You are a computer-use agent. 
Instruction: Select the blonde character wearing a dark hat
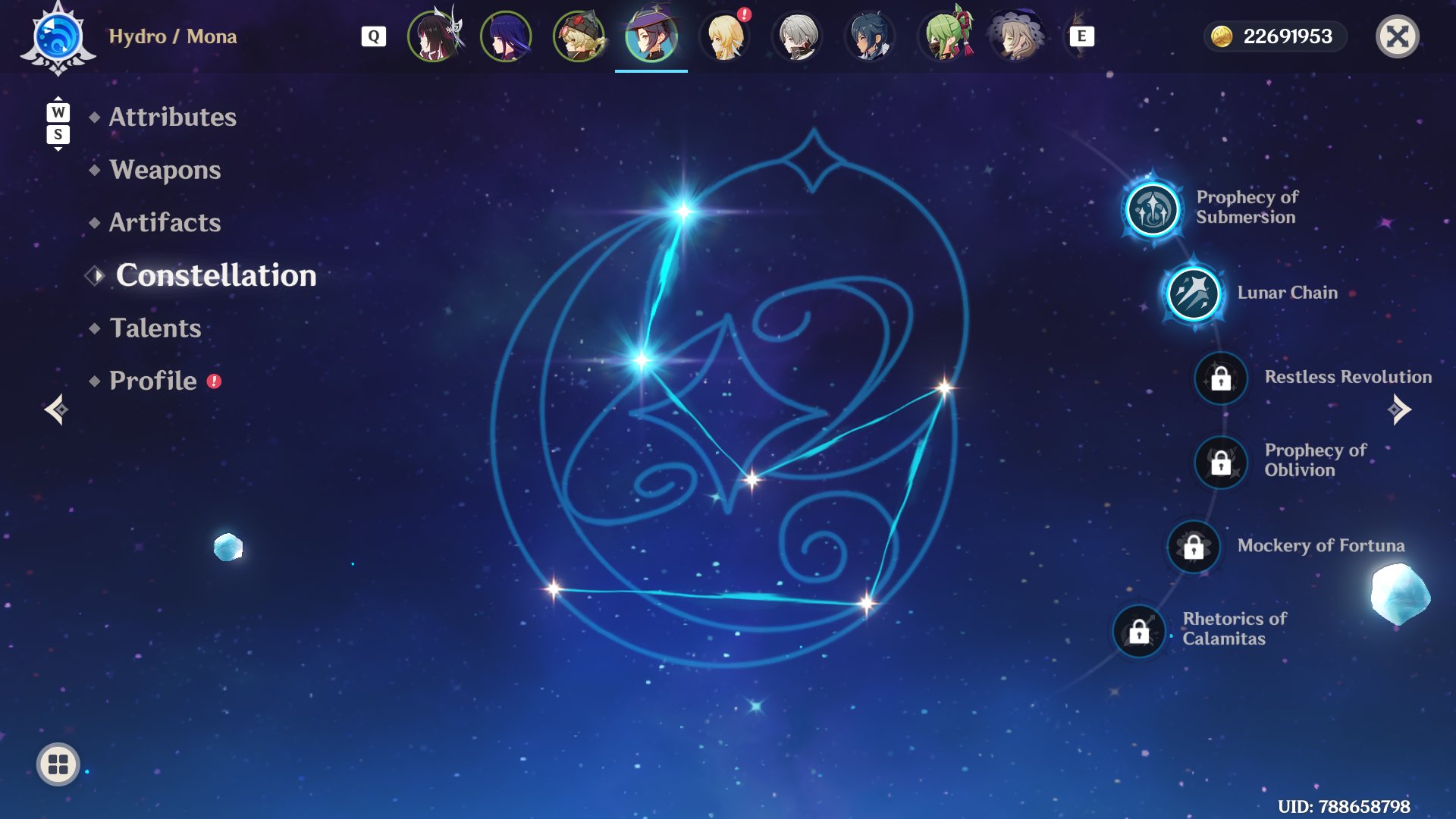pyautogui.click(x=579, y=36)
